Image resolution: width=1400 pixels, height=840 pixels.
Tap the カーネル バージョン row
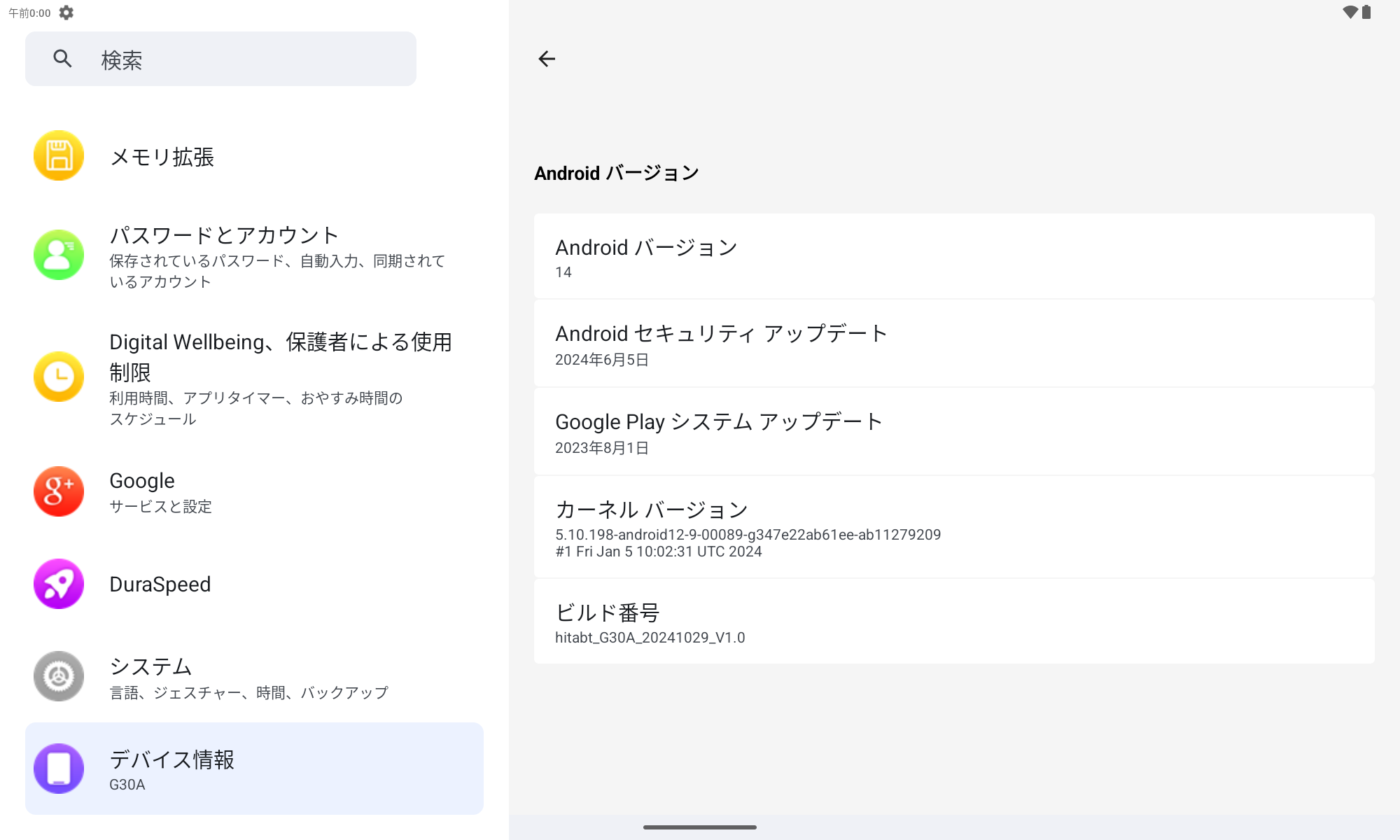(953, 527)
